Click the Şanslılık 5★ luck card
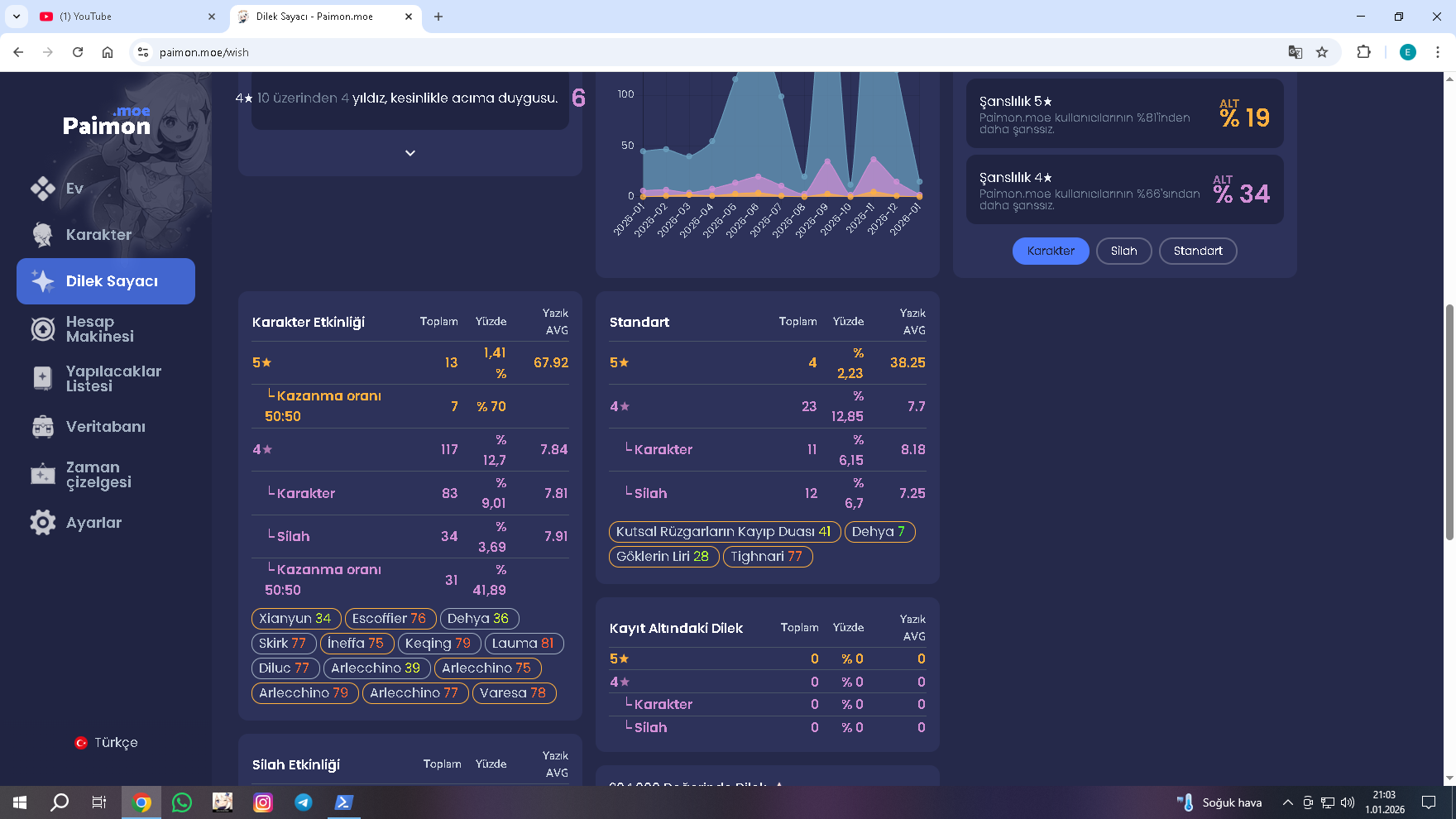The image size is (1456, 819). click(1125, 113)
